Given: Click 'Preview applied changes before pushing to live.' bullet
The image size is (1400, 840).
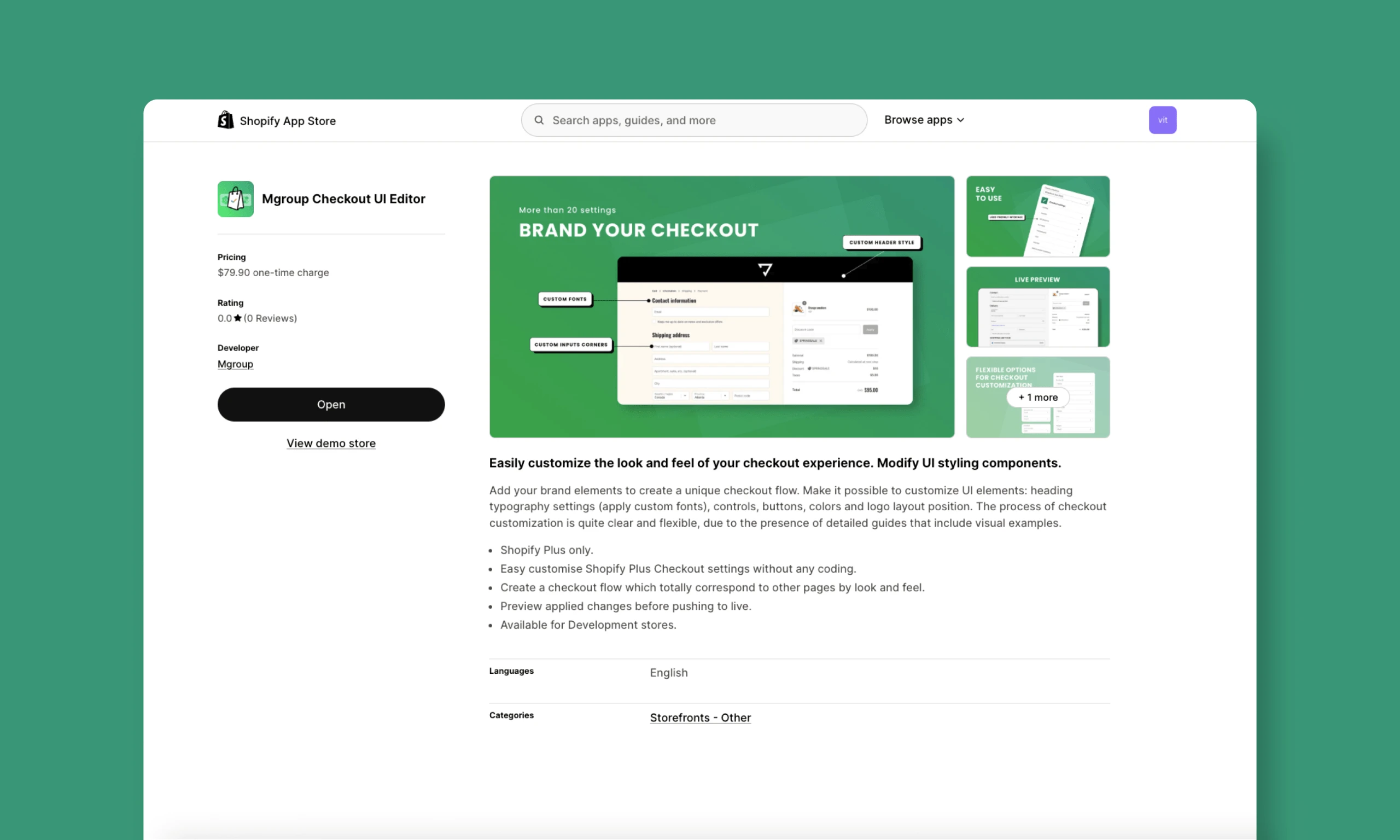Looking at the screenshot, I should pyautogui.click(x=625, y=606).
